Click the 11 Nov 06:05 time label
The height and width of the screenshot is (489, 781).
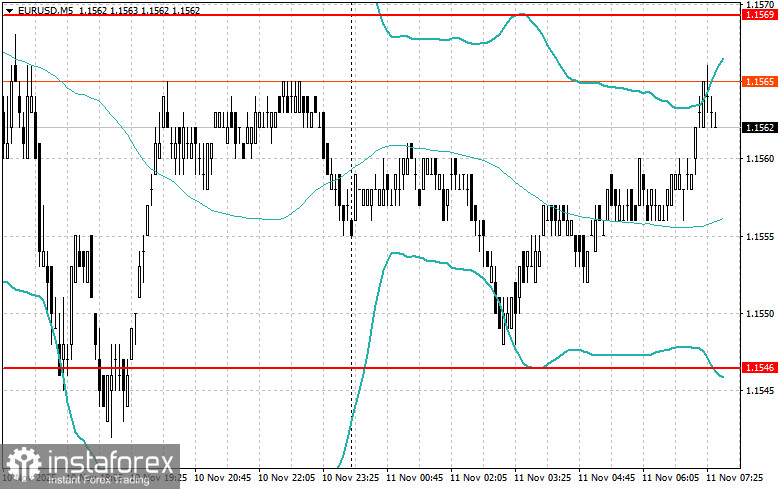pos(670,478)
